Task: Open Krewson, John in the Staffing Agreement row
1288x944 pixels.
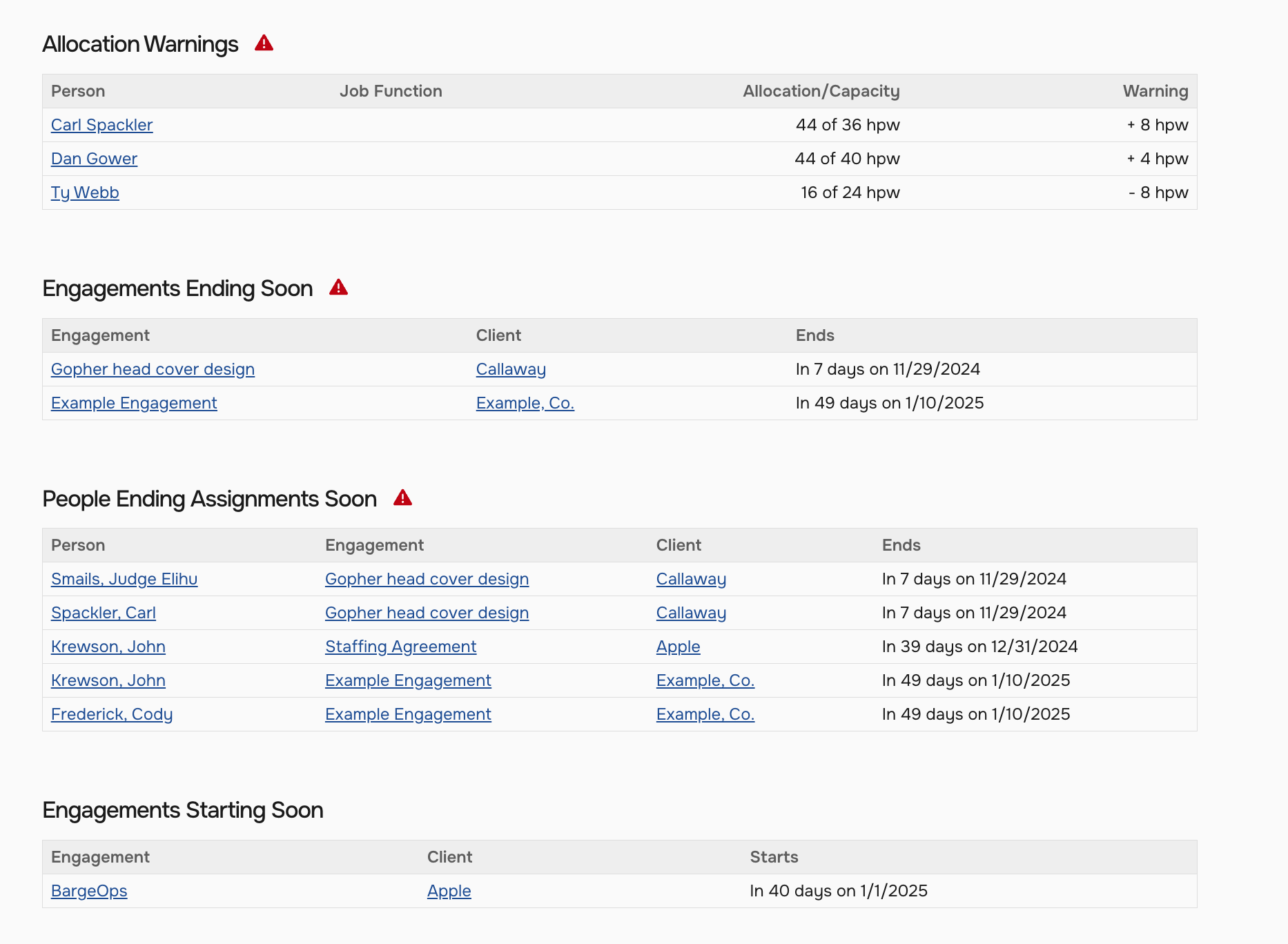Action: point(108,647)
